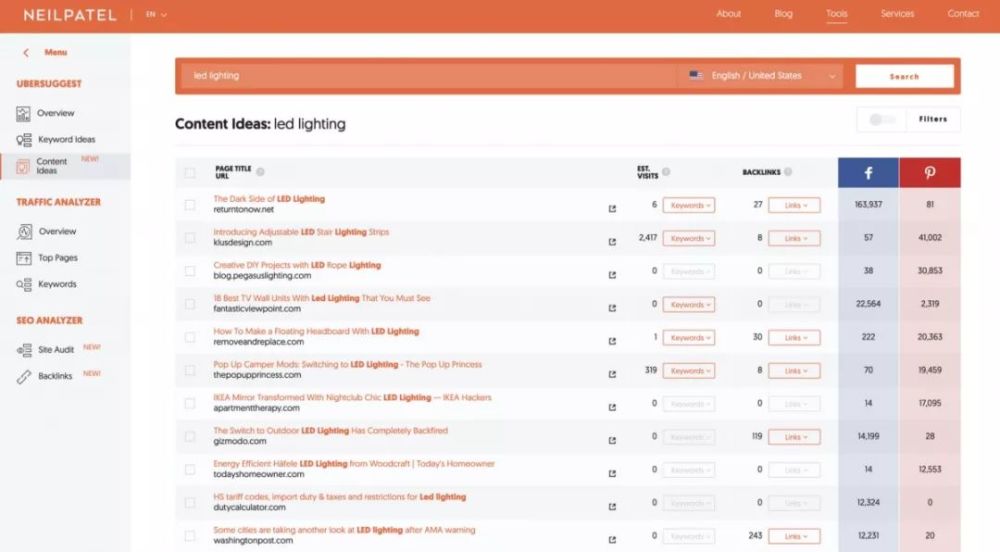Open external link for todayshomeowner.com row
Viewport: 1000px width, 552px height.
point(612,474)
